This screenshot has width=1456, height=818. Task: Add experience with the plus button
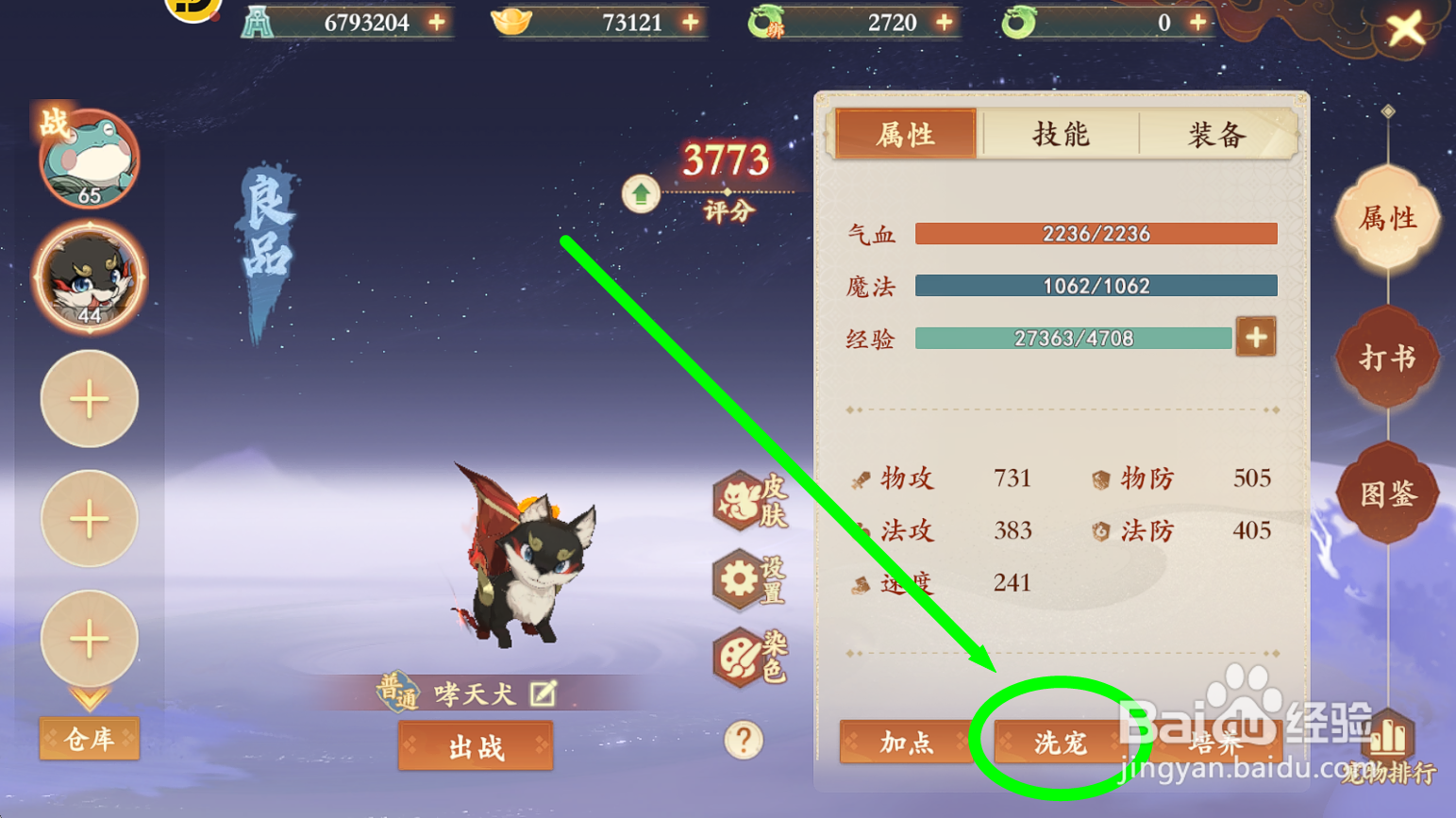tap(1256, 338)
